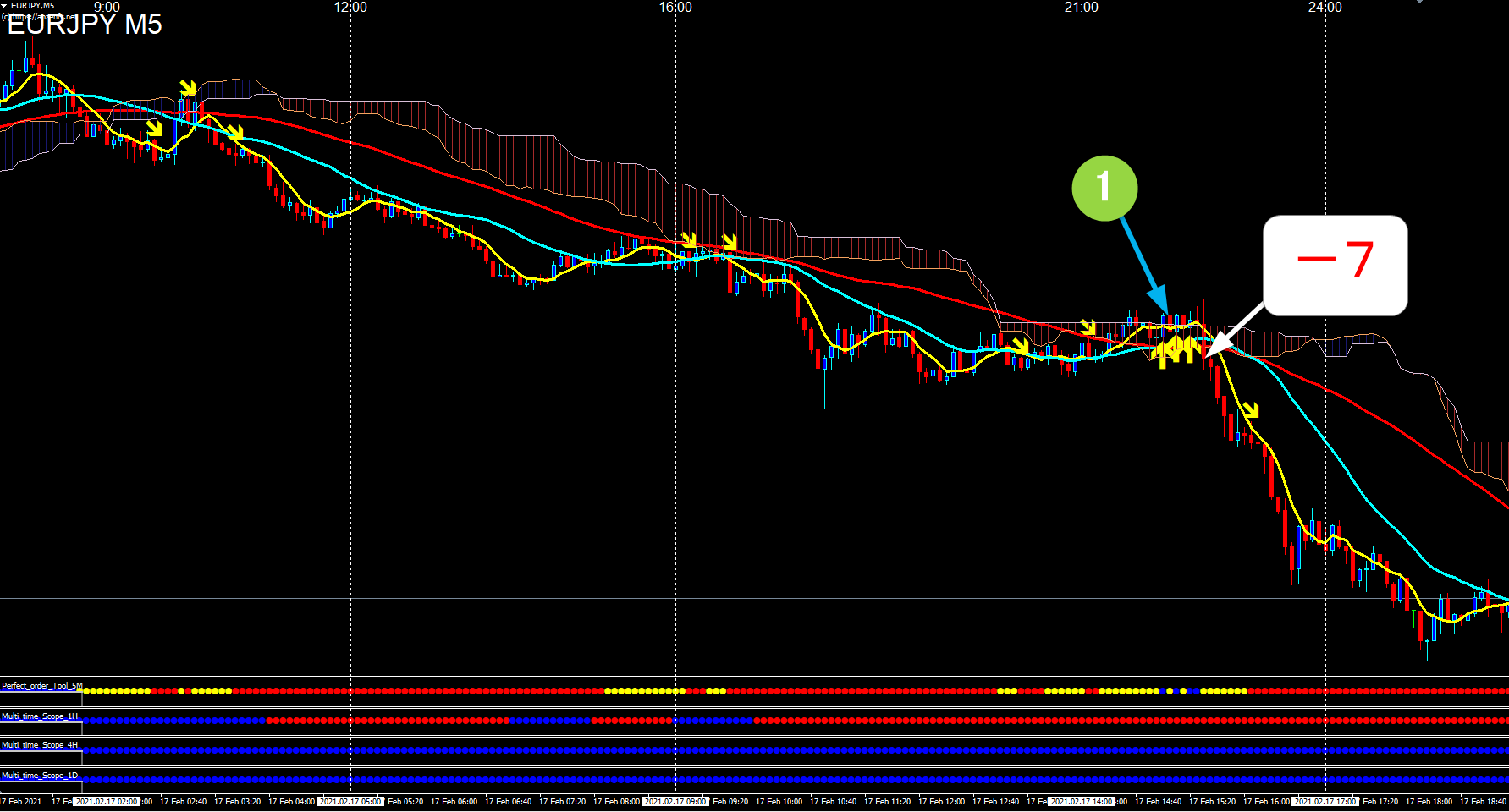Click the 17 Feb 02:40 axis label
Viewport: 1509px width, 812px height.
(x=183, y=801)
